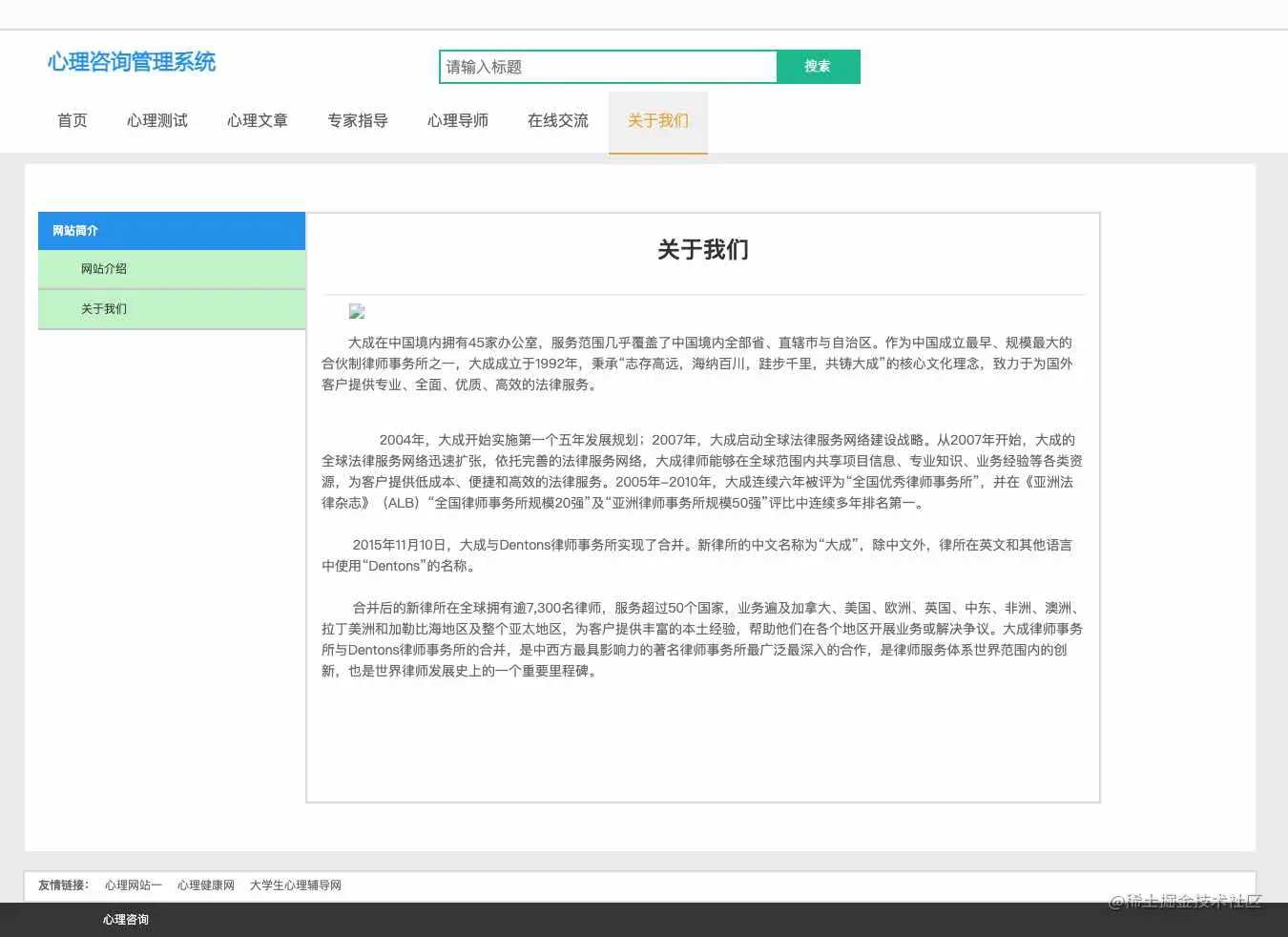
Task: Visit the 心理网站一 friendly link
Action: [x=134, y=885]
